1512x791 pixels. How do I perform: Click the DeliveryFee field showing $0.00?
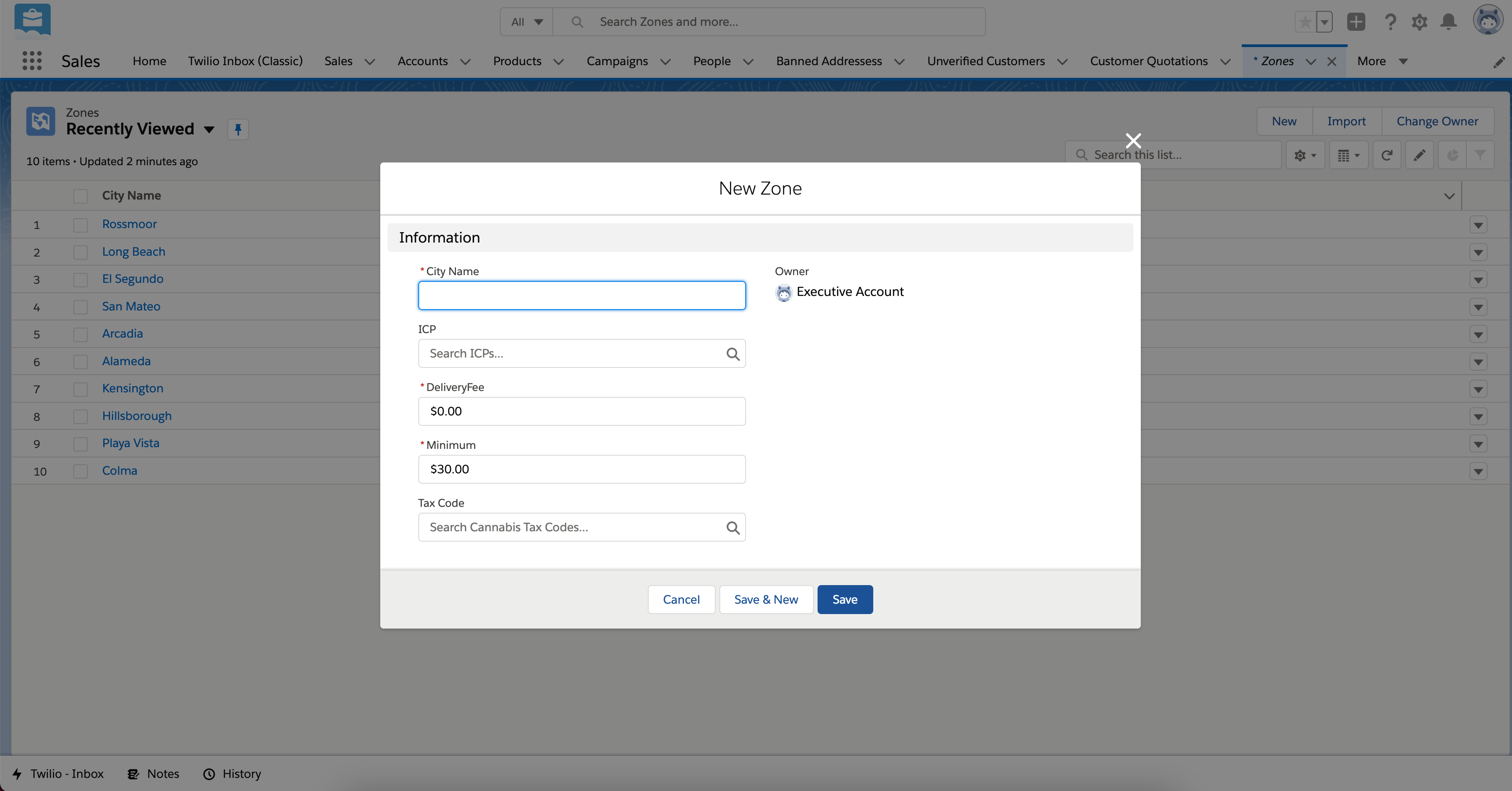(x=582, y=411)
